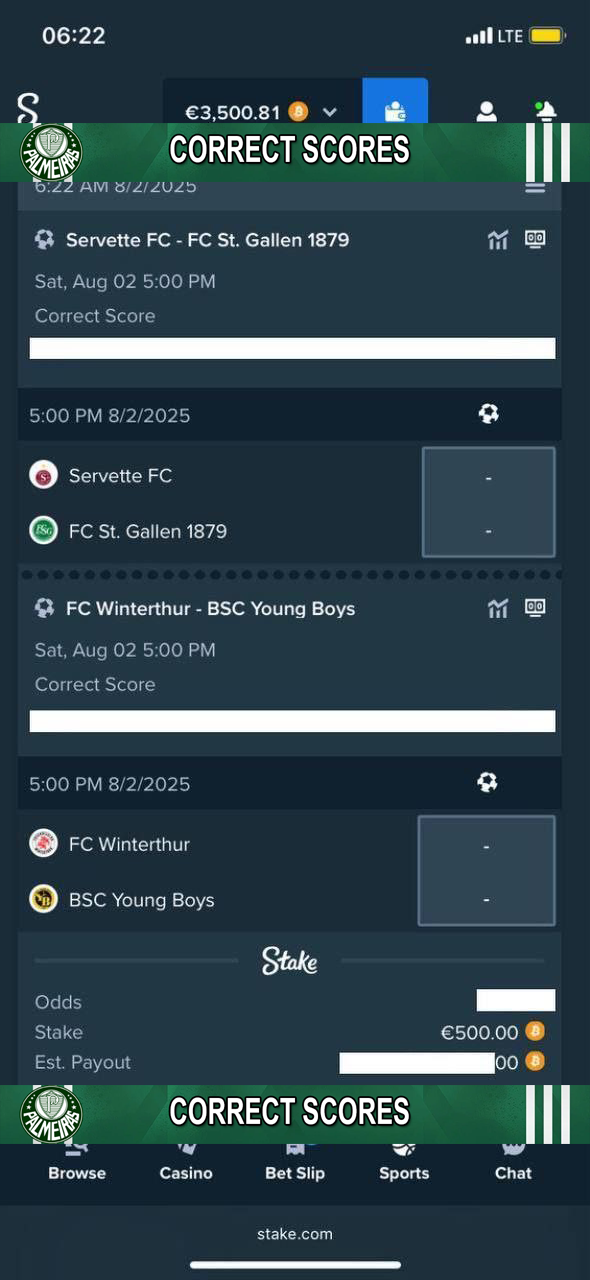Click the Stake logo at top left

28,108
